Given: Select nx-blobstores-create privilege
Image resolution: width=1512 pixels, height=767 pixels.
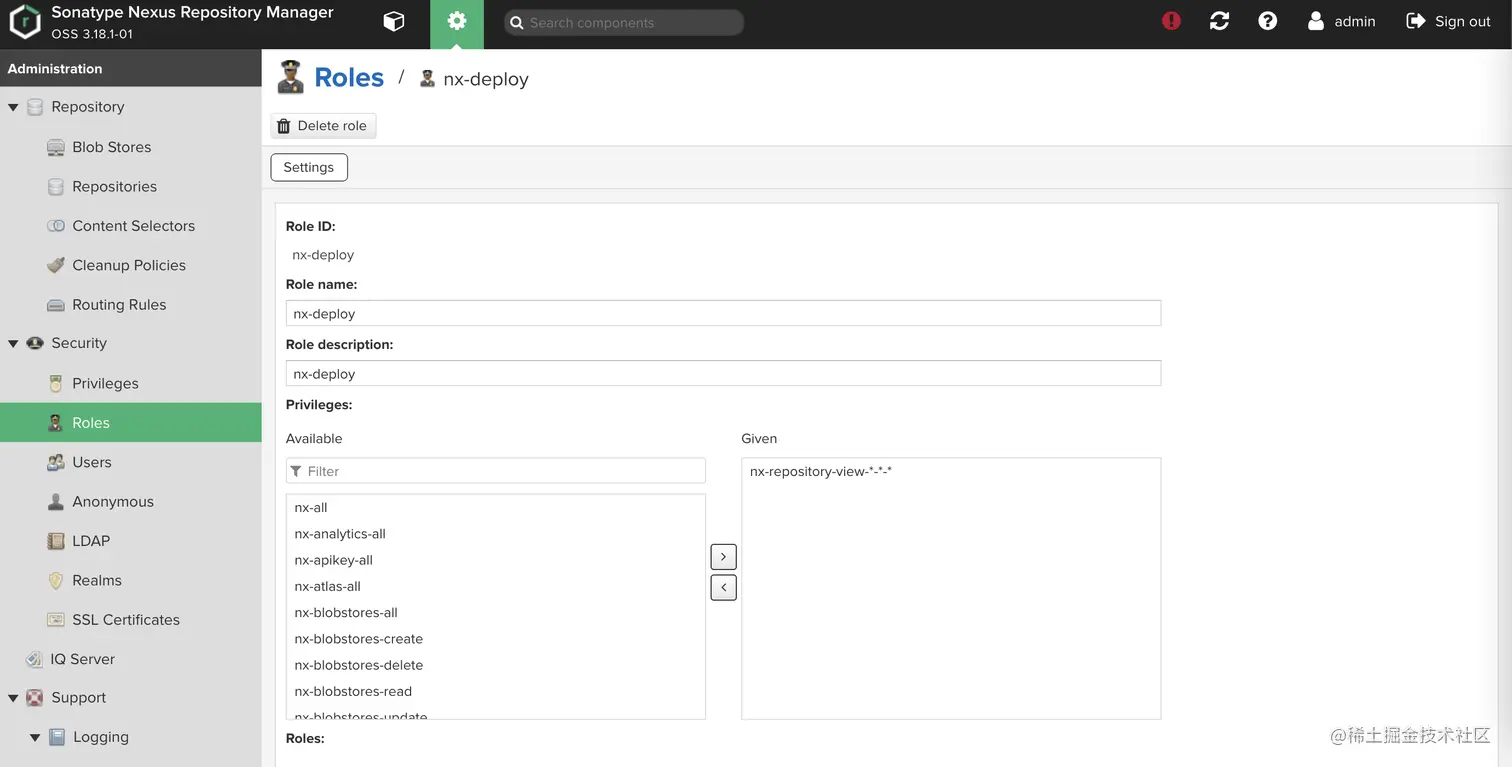Looking at the screenshot, I should 496,639.
